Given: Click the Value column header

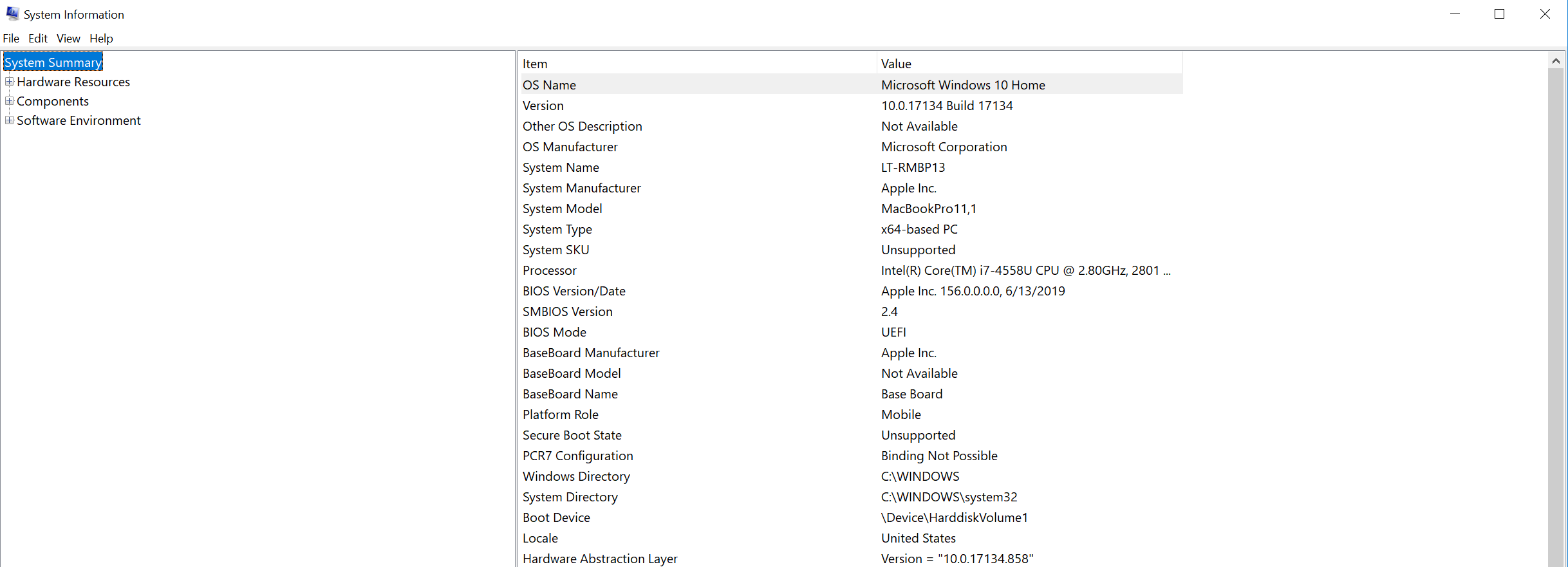Looking at the screenshot, I should pos(1029,64).
